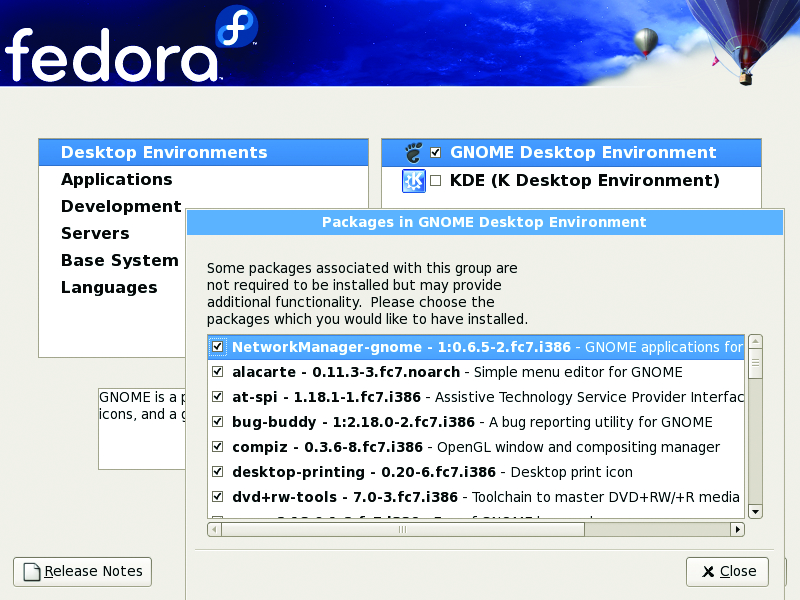This screenshot has height=600, width=800.
Task: Open the Release Notes
Action: point(82,572)
